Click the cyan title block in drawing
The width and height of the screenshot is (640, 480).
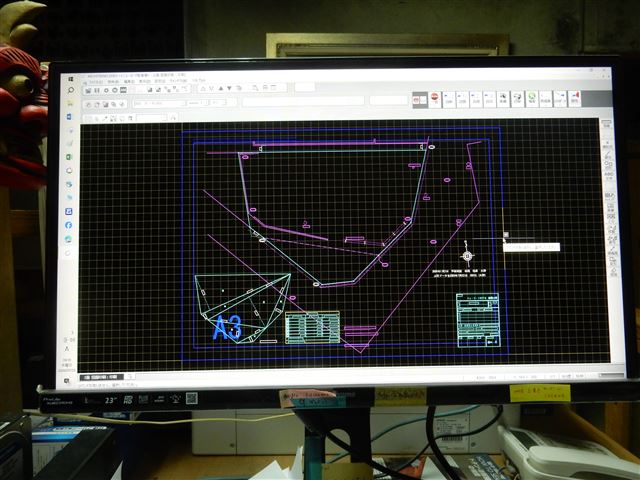[x=478, y=320]
